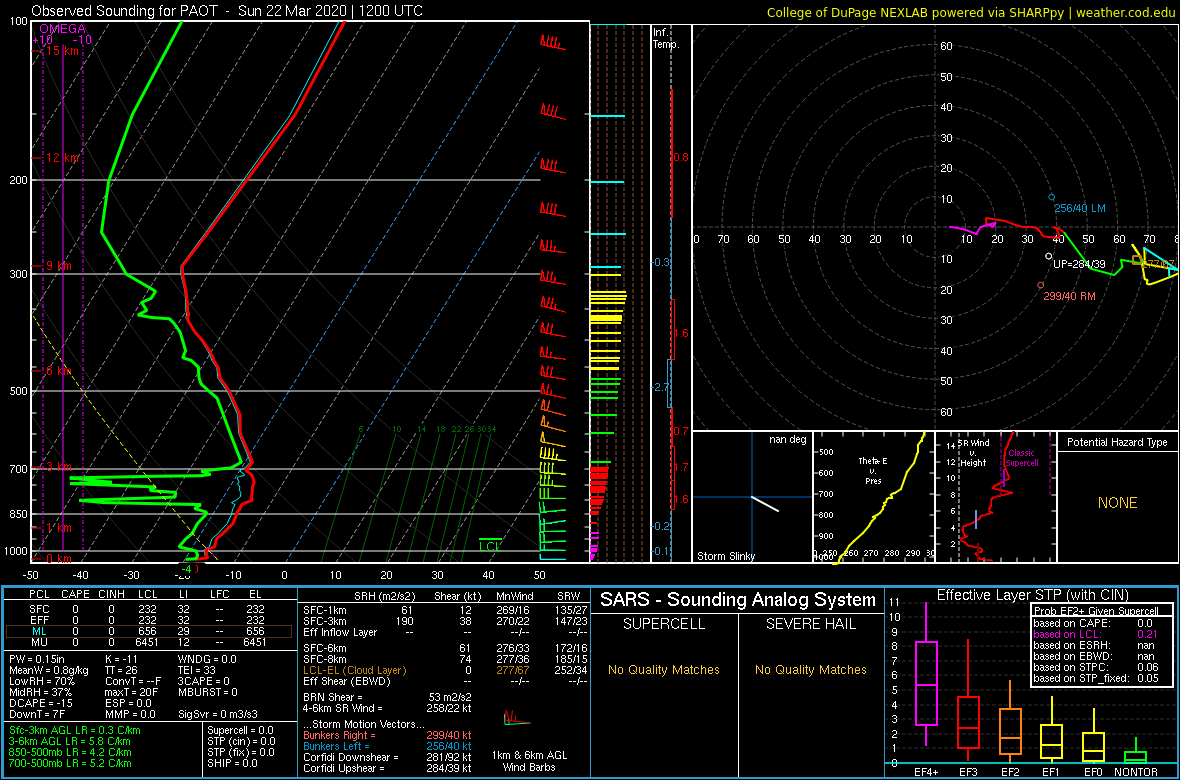
Task: Click the 'PW = 0.15in' value
Action: coord(38,659)
